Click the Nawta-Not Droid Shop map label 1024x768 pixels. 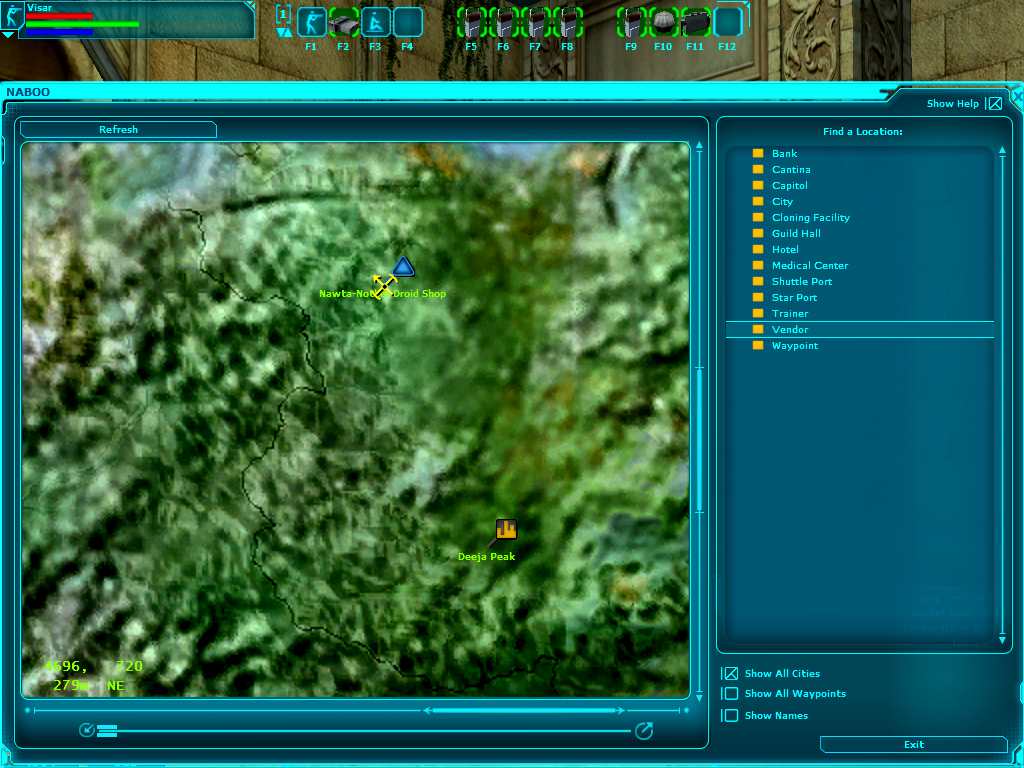383,294
